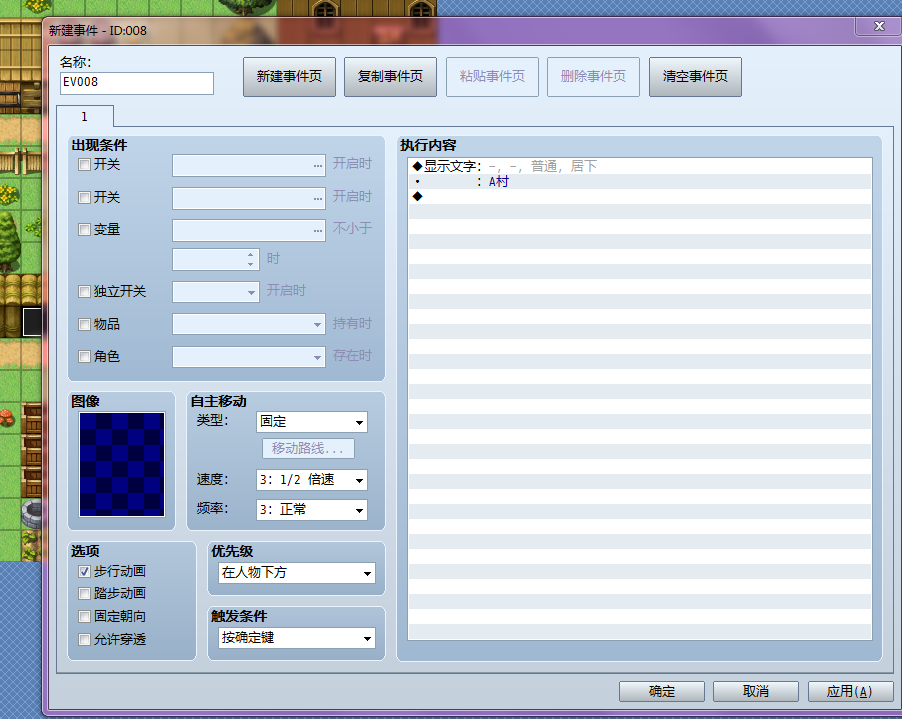
Task: Click the greyed 删除事件页 button
Action: (594, 77)
